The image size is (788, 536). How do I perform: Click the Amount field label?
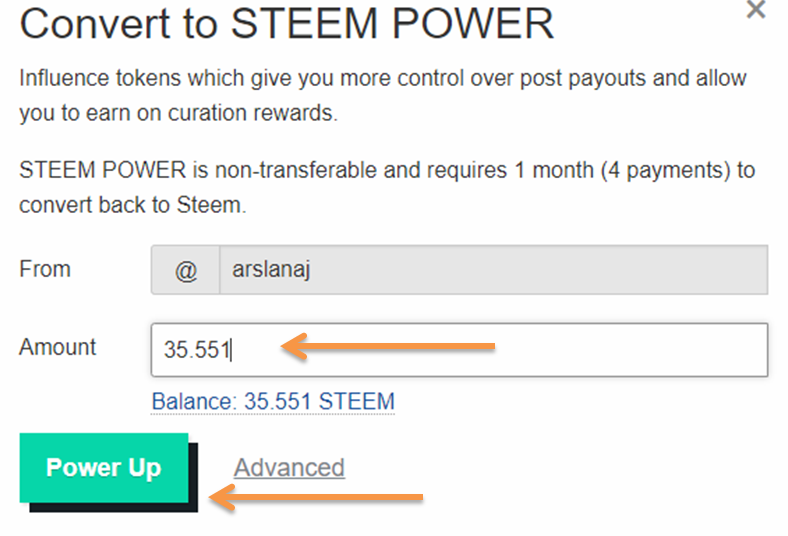(58, 347)
